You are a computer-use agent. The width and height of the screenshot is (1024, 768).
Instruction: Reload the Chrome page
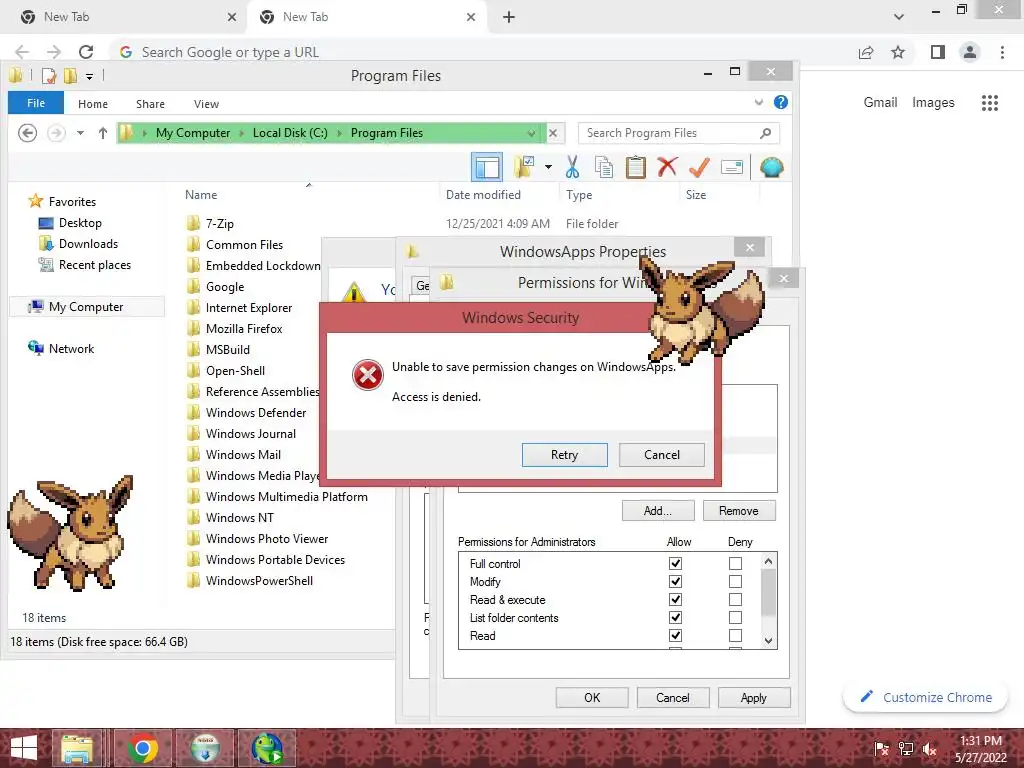[x=86, y=52]
